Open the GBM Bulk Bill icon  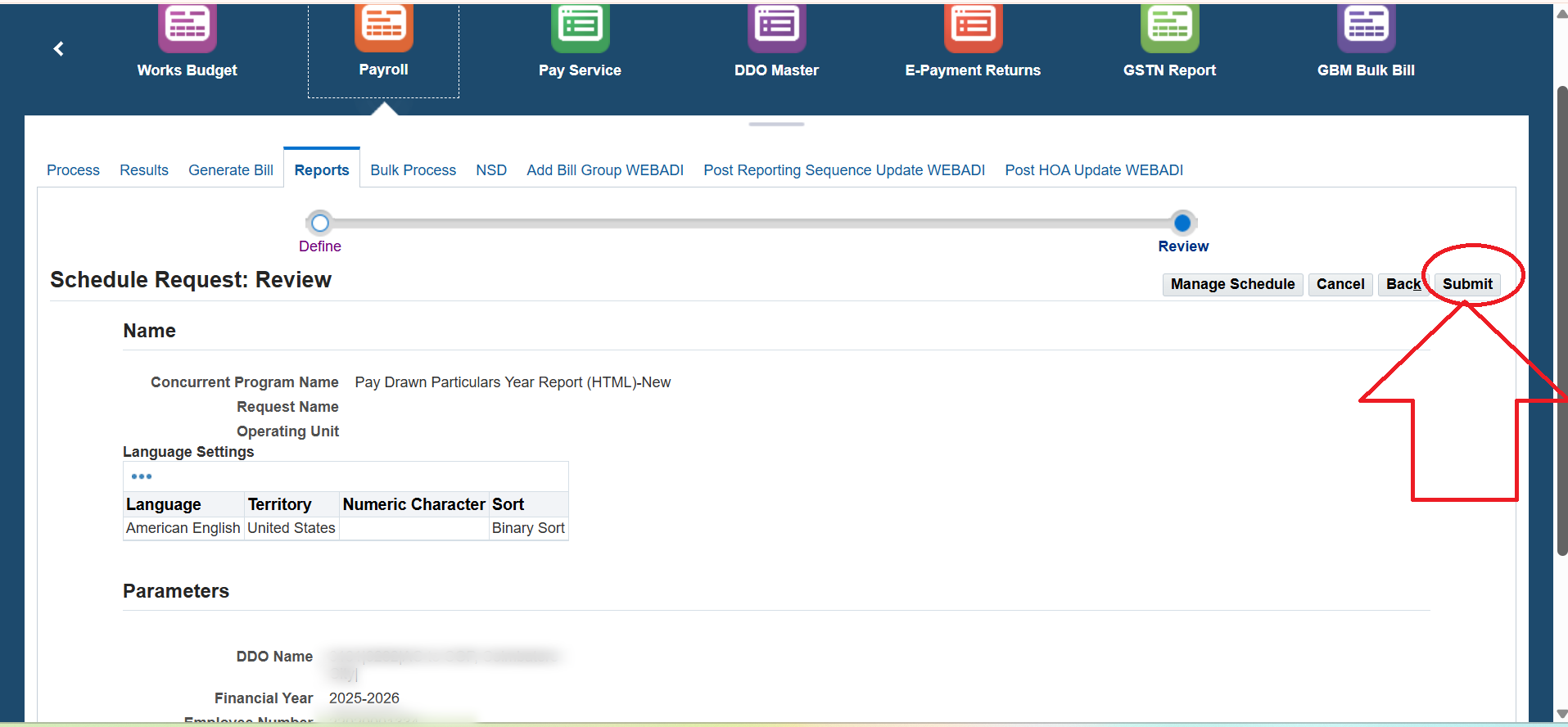click(1367, 28)
